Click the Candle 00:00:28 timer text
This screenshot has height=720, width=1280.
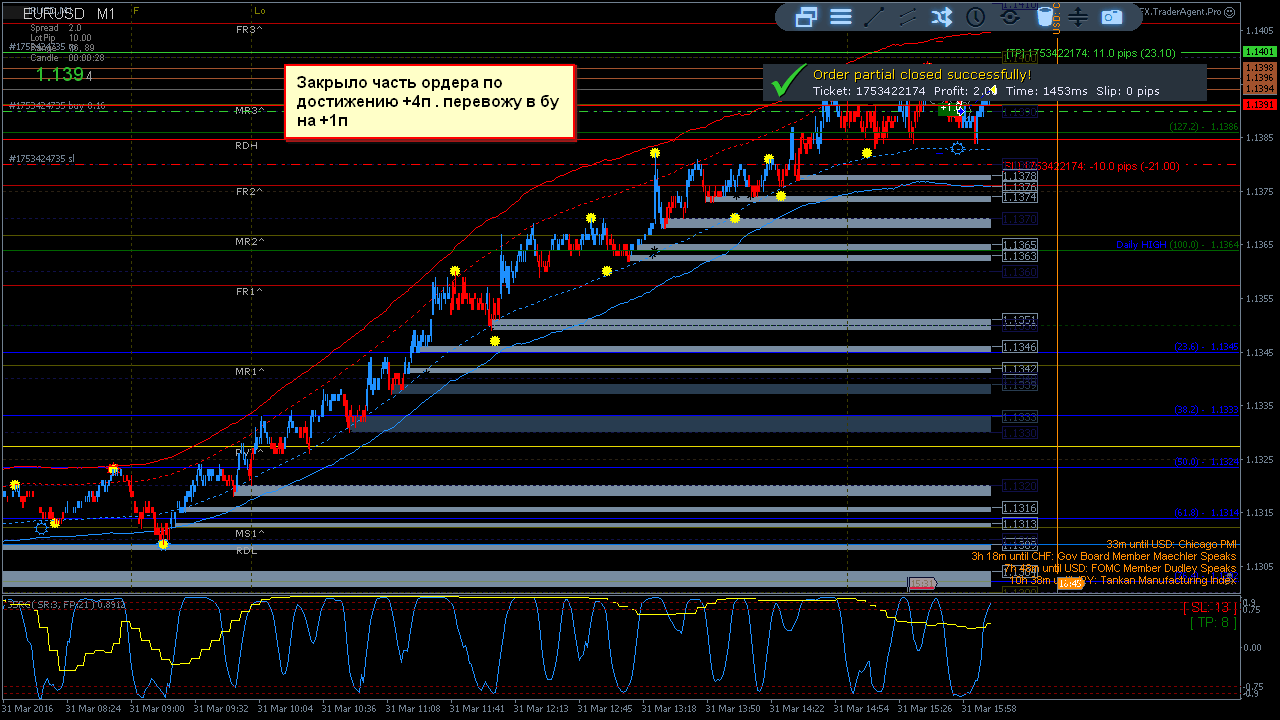67,58
